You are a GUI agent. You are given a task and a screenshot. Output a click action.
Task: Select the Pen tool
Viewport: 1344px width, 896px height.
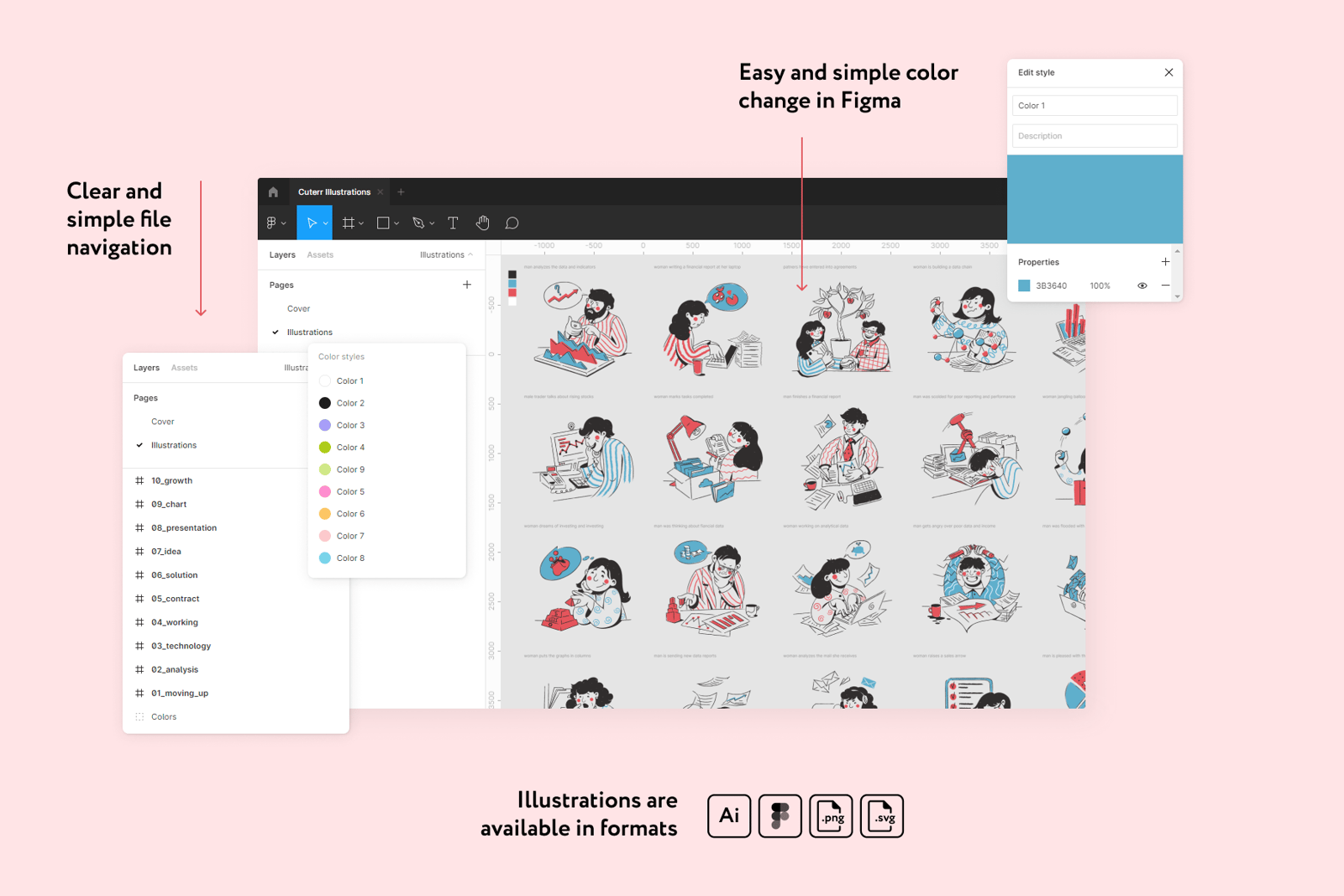point(418,223)
